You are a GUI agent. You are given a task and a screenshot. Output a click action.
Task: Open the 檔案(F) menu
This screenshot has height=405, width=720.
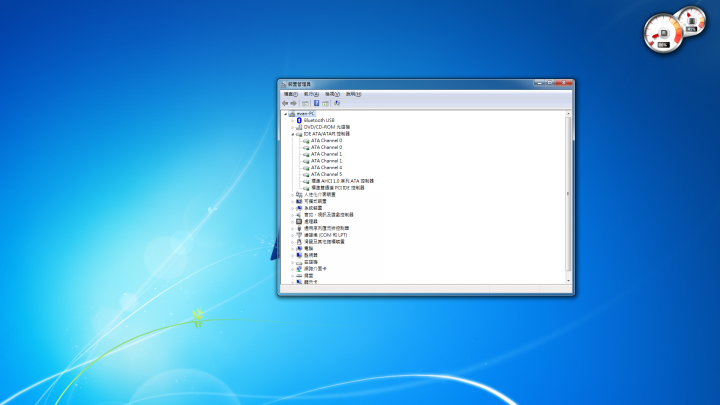tap(291, 94)
